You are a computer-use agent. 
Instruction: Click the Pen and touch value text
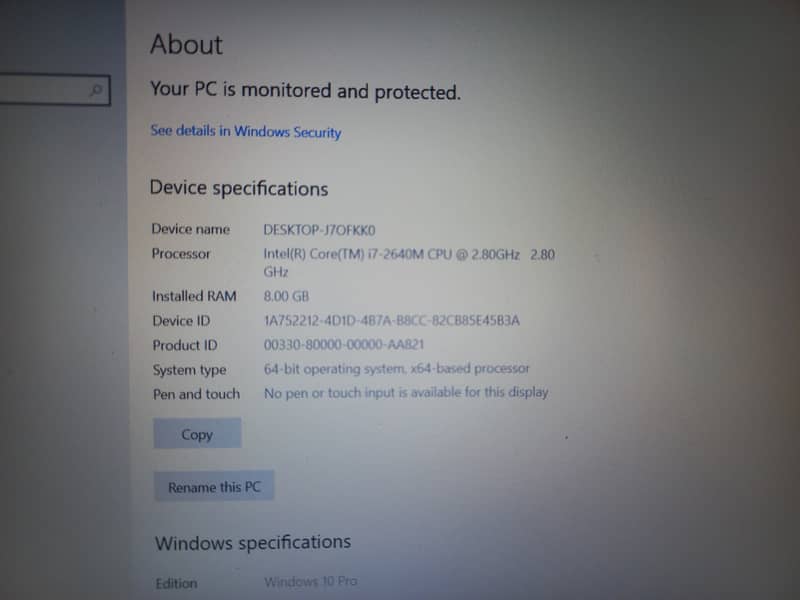(406, 392)
